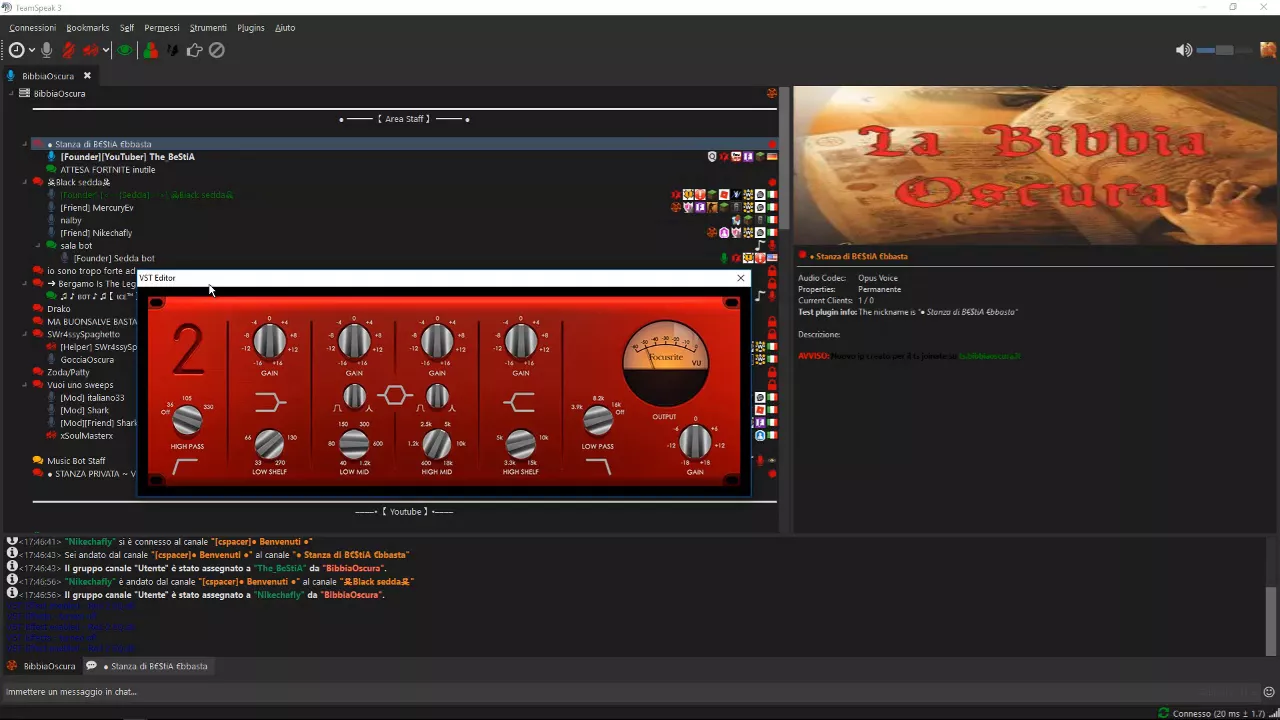Click the Connesso status text in status bar
1280x720 pixels.
1221,714
